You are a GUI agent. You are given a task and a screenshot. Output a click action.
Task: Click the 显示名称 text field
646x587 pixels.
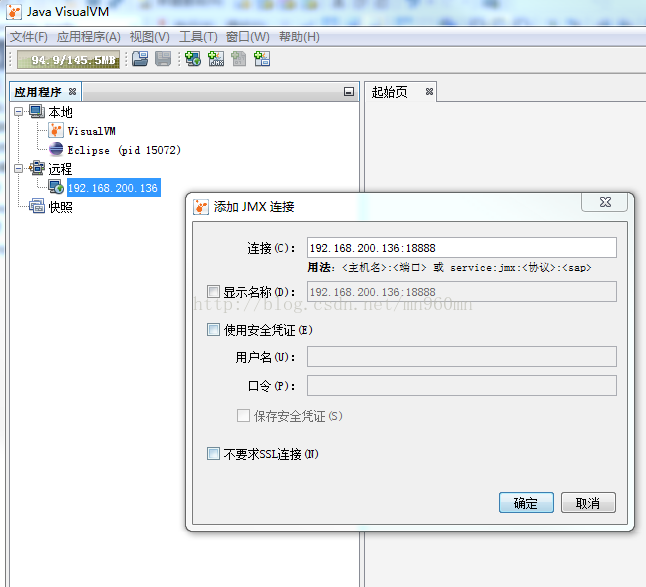tap(461, 292)
